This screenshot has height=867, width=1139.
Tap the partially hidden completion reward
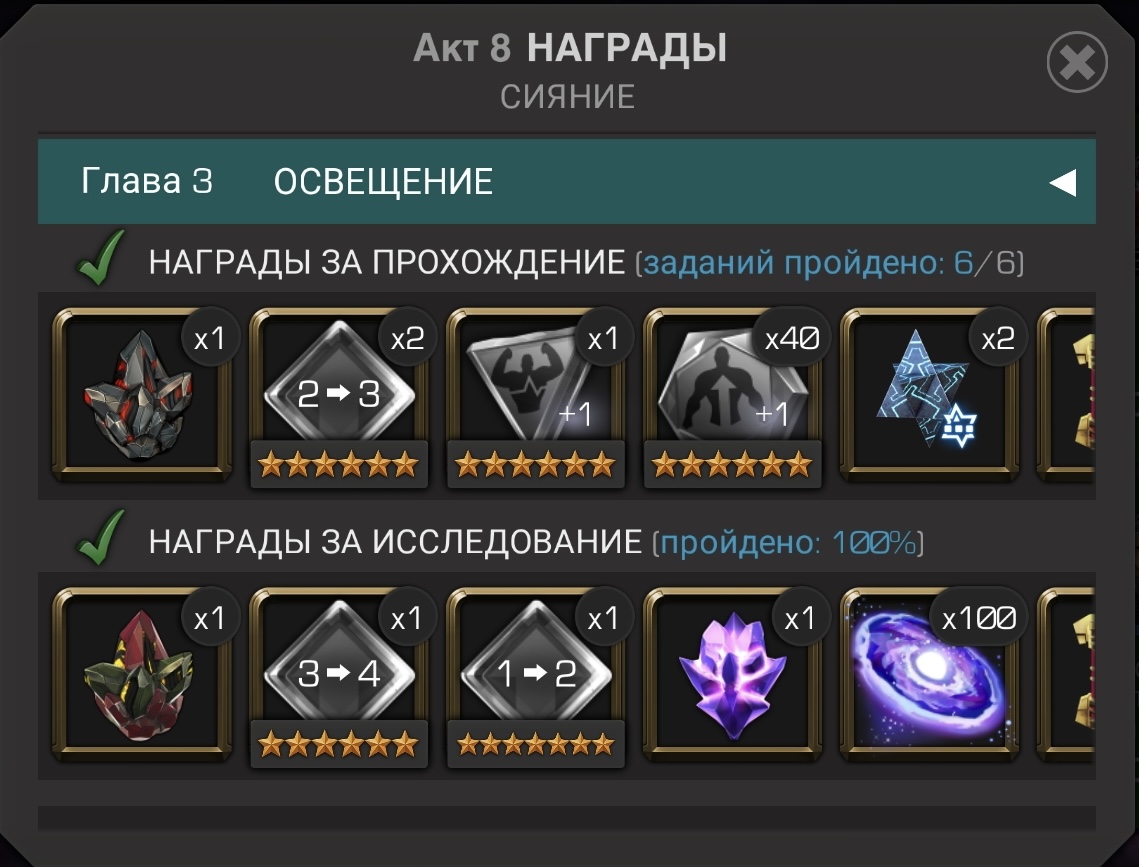coord(1066,396)
